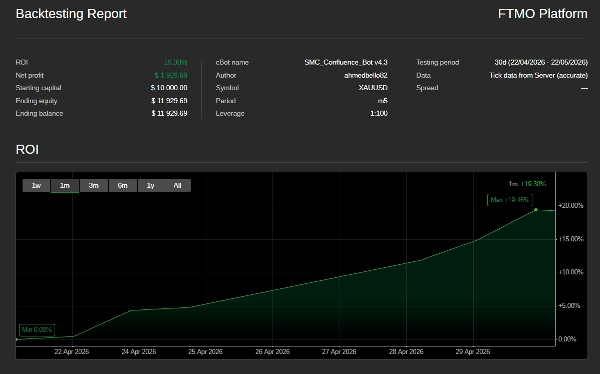Viewport: 600px width, 374px height.
Task: Click the Ending balance label
Action: [39, 113]
